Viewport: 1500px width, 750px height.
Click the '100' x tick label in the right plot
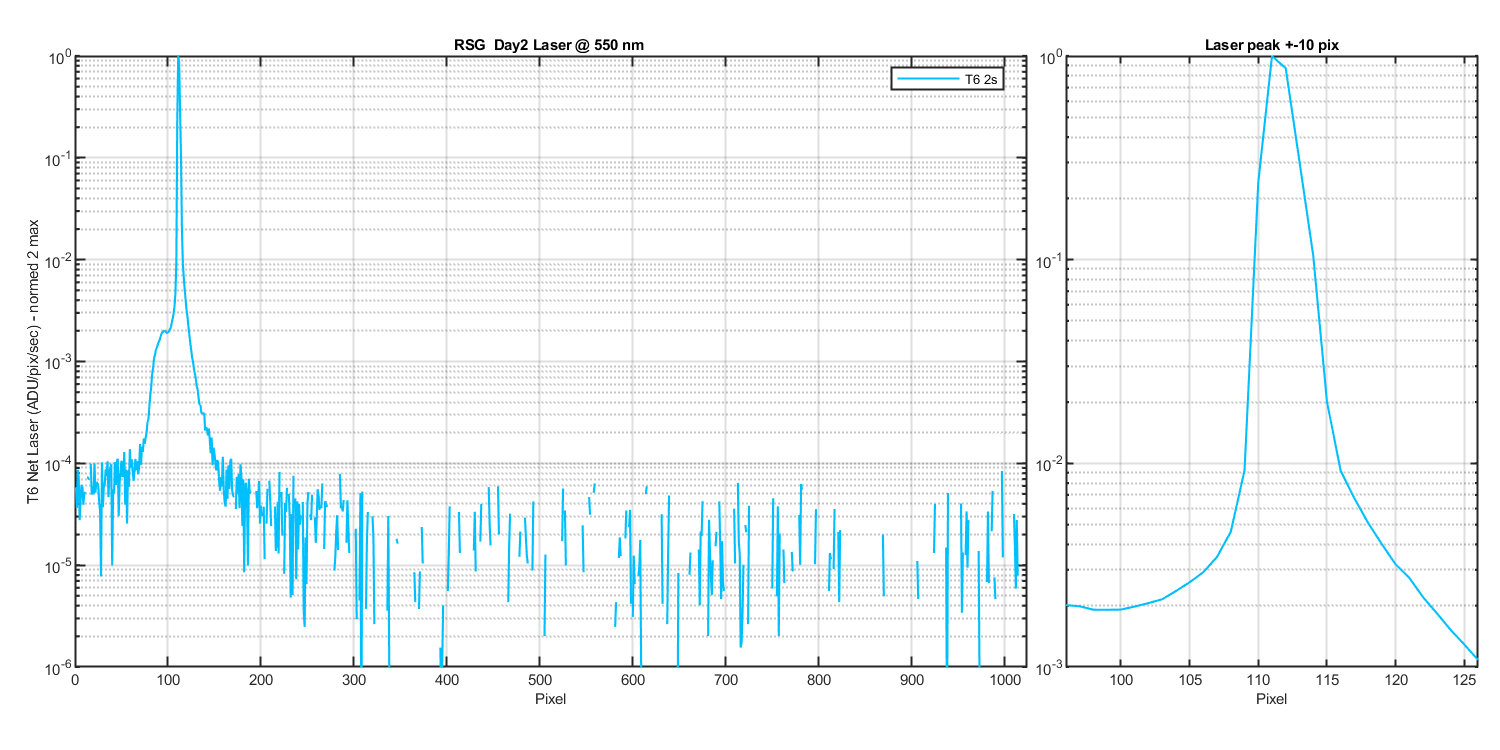(x=1121, y=679)
